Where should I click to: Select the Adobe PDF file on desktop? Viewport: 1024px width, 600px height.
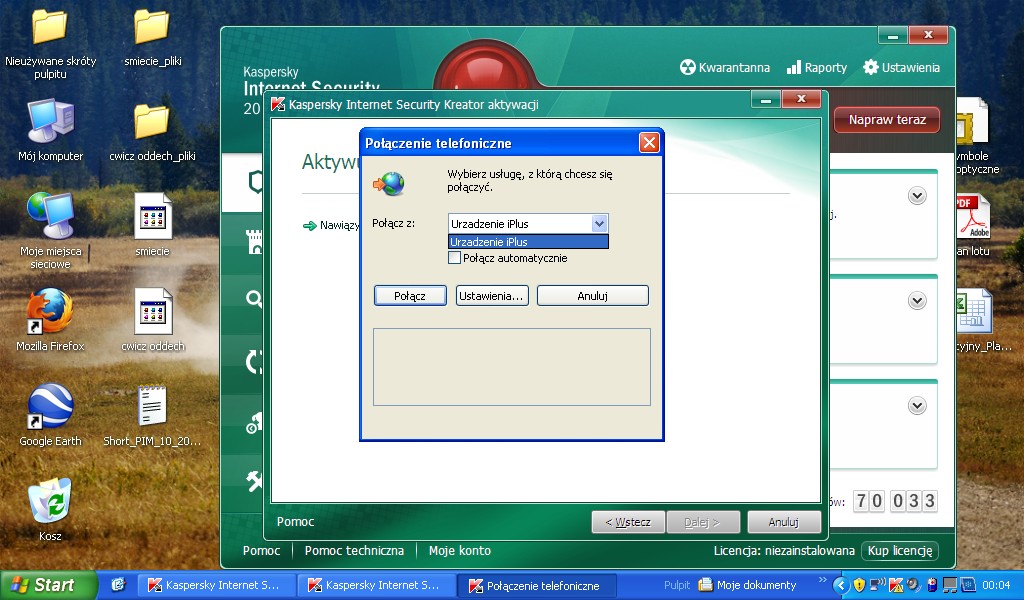pyautogui.click(x=973, y=225)
